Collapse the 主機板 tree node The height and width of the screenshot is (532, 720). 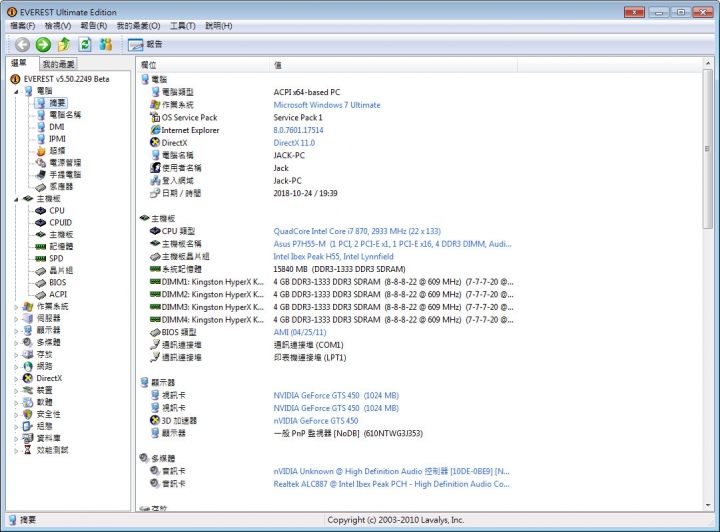click(x=16, y=199)
